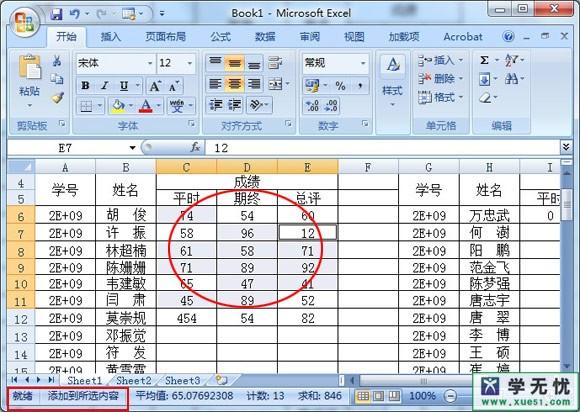Switch to the 公式 ribbon tab
This screenshot has height=412, width=580.
click(220, 37)
